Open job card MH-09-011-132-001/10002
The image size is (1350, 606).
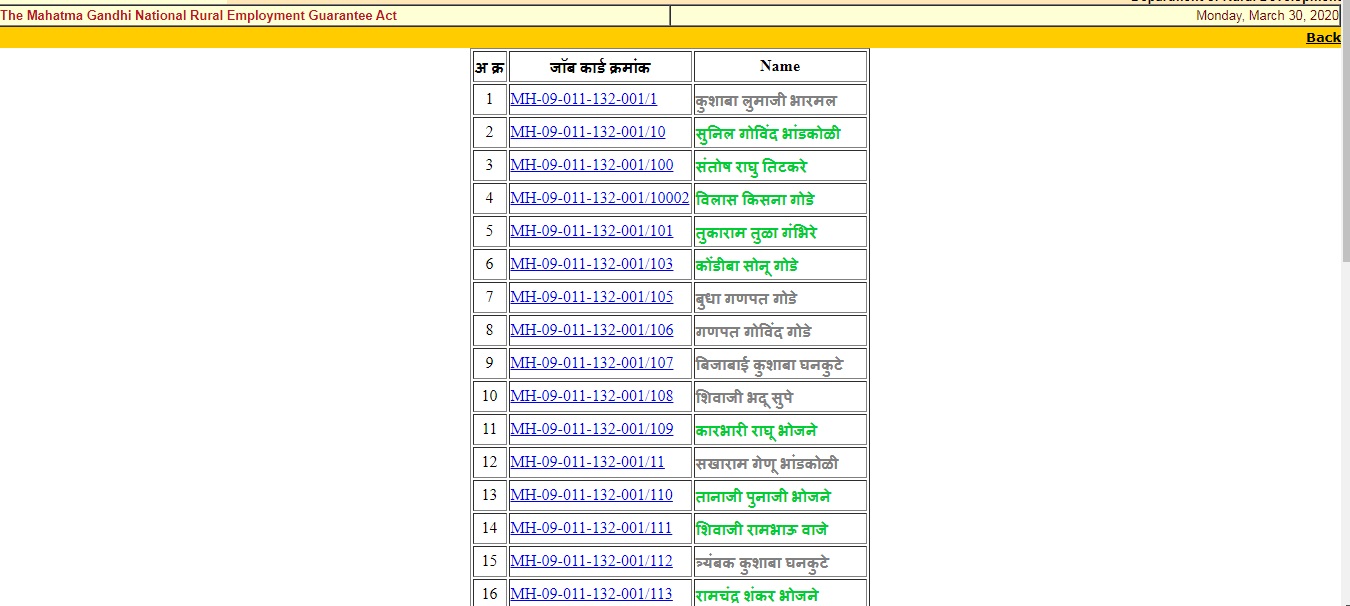pyautogui.click(x=599, y=198)
